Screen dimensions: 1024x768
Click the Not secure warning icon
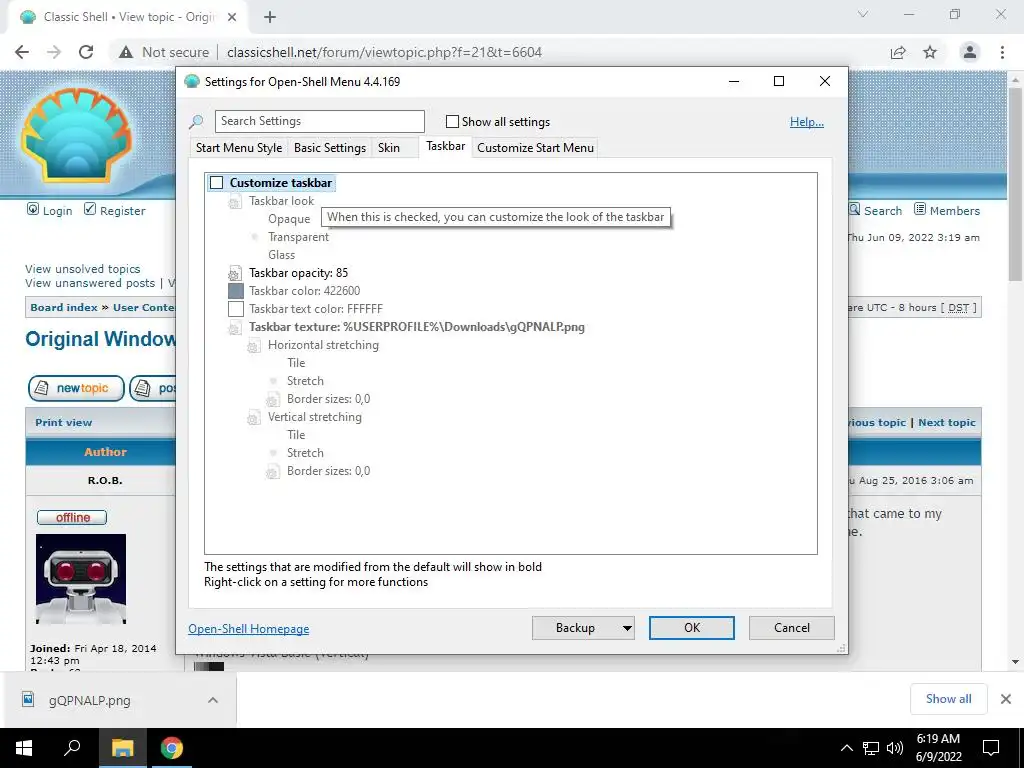pos(126,52)
